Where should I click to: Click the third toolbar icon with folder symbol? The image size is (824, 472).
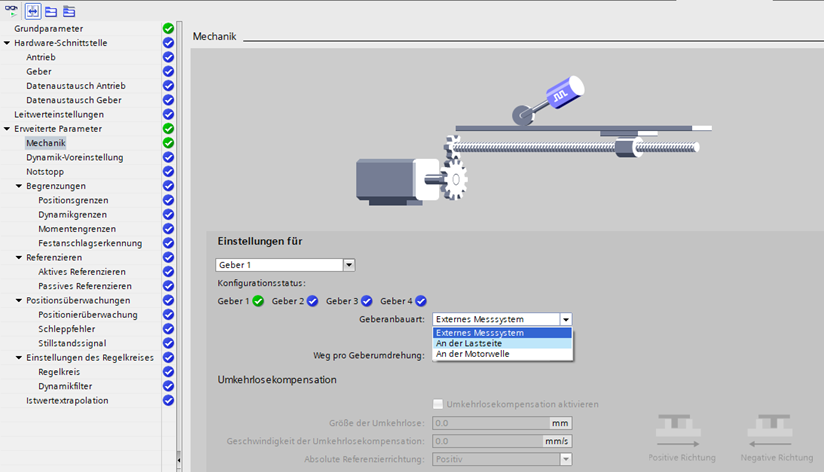(51, 11)
